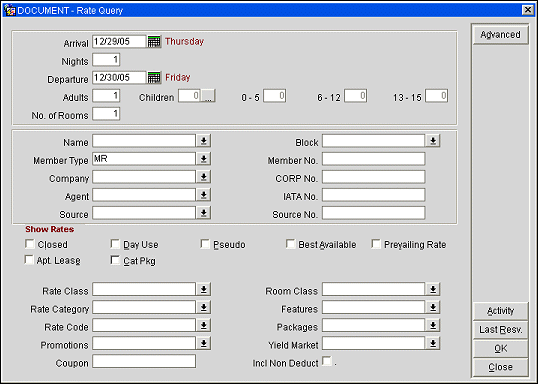Viewport: 538px width, 384px height.
Task: Click the Children ellipsis button
Action: point(208,96)
